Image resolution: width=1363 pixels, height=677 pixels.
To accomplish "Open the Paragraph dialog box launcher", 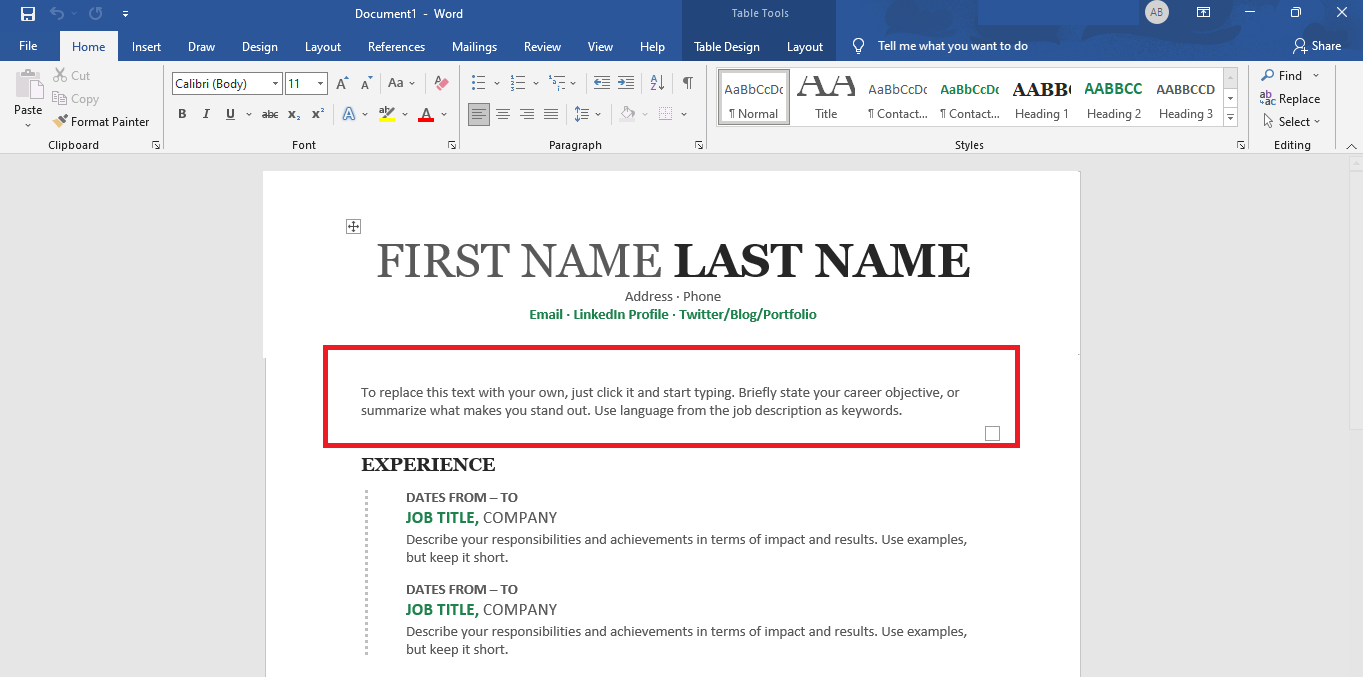I will pos(698,145).
